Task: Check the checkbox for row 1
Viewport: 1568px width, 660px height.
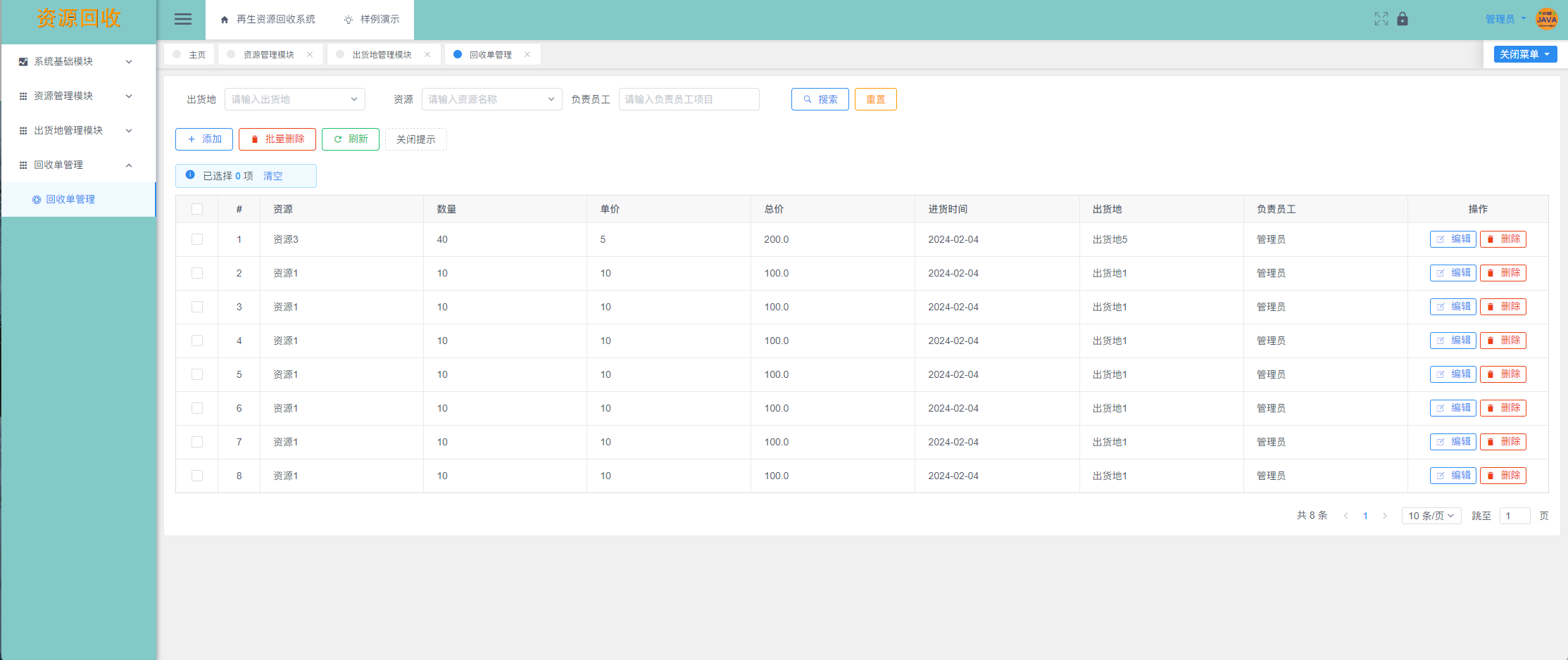Action: tap(197, 239)
